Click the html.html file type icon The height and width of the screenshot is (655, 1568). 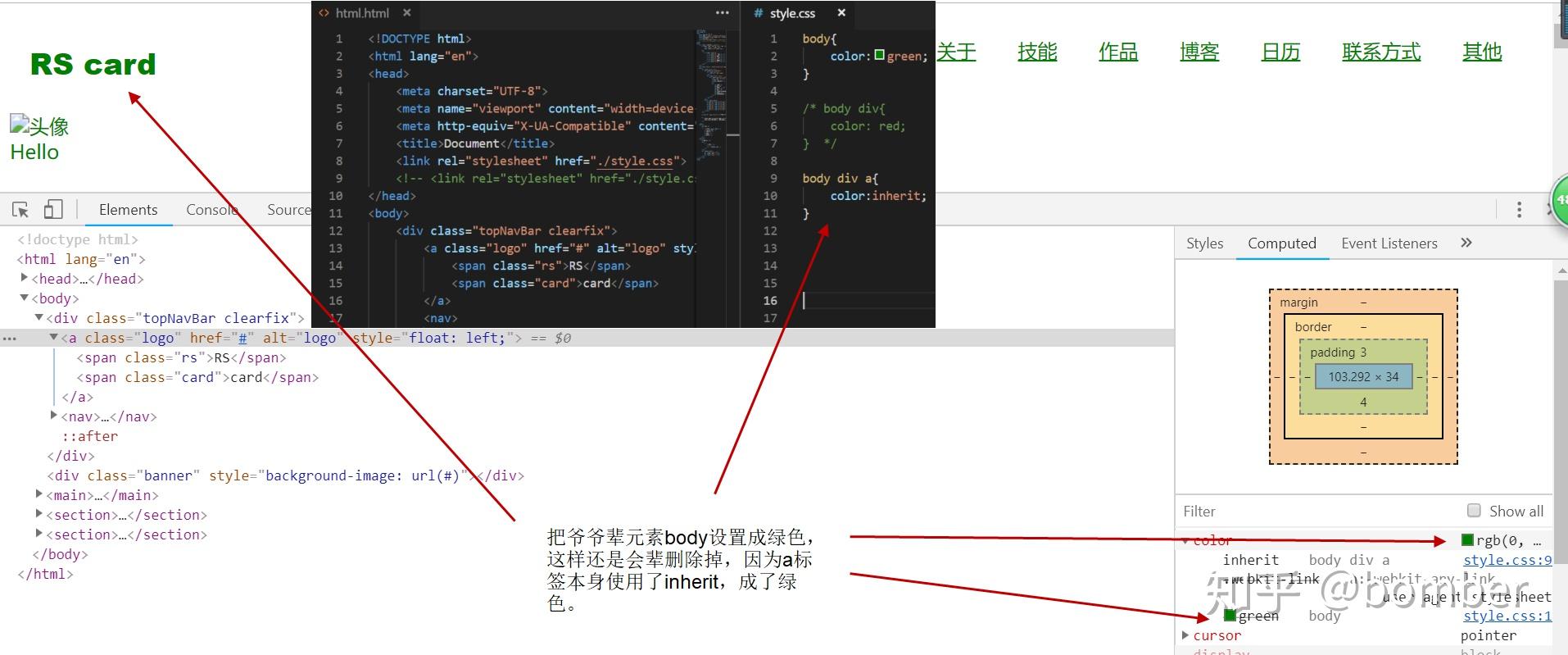tap(324, 13)
